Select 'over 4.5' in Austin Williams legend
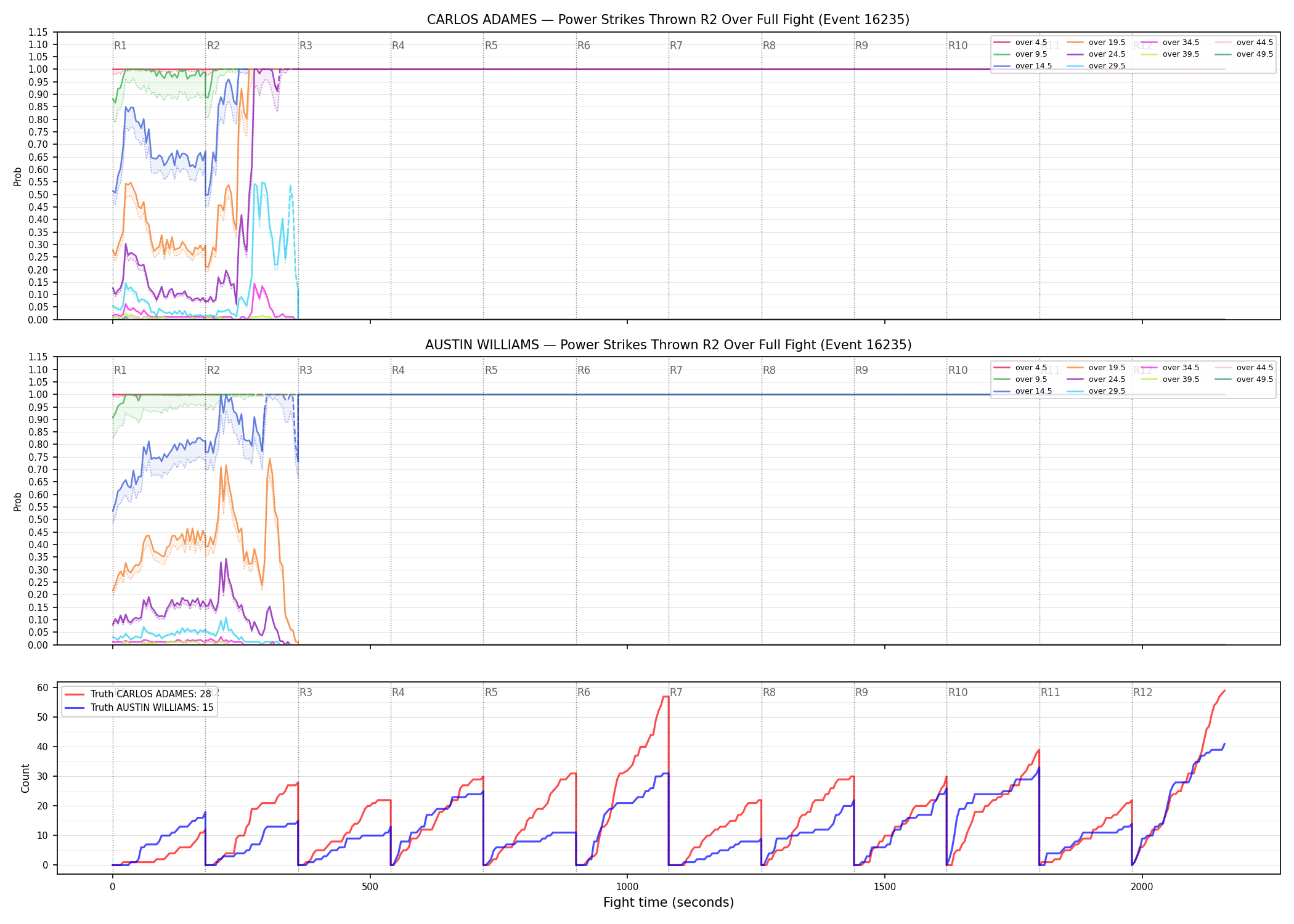 click(1020, 368)
